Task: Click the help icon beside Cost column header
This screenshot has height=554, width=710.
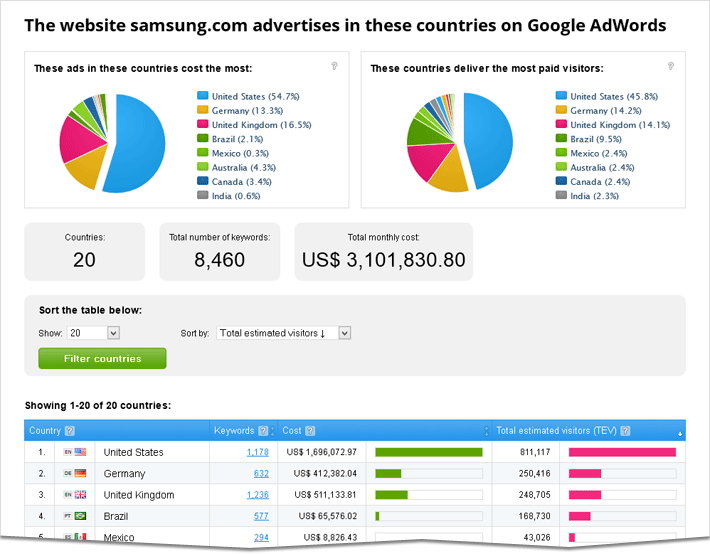Action: click(x=310, y=431)
